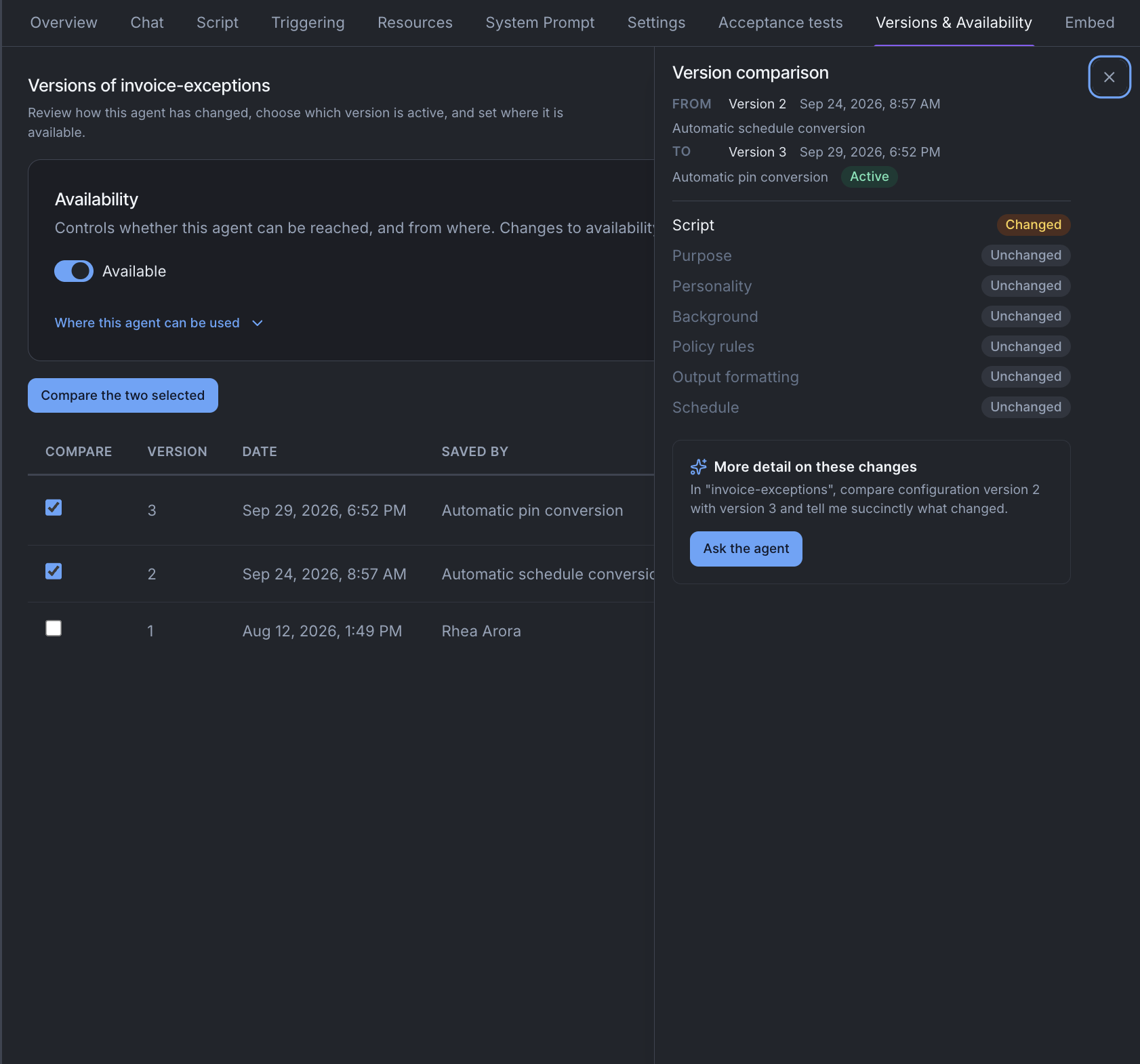Toggle the Available switch
Image resolution: width=1140 pixels, height=1064 pixels.
74,271
